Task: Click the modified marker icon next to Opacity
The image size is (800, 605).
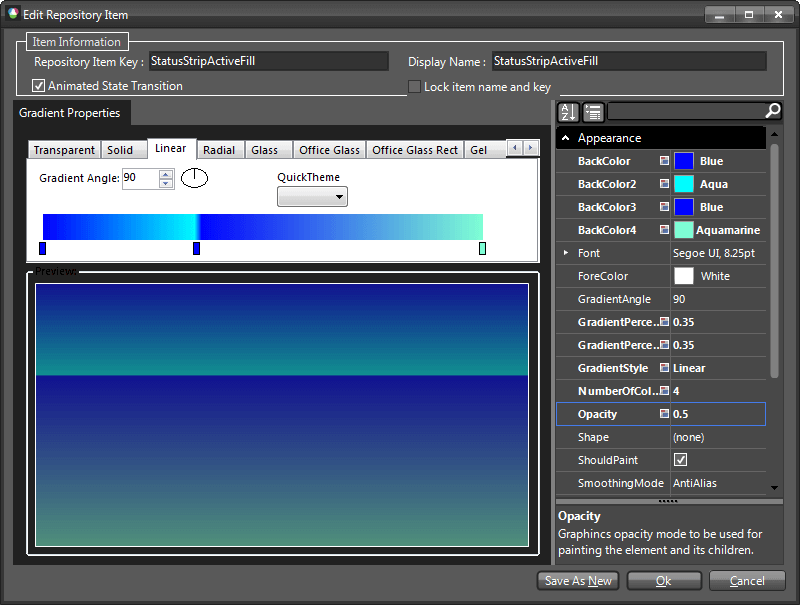Action: click(664, 414)
